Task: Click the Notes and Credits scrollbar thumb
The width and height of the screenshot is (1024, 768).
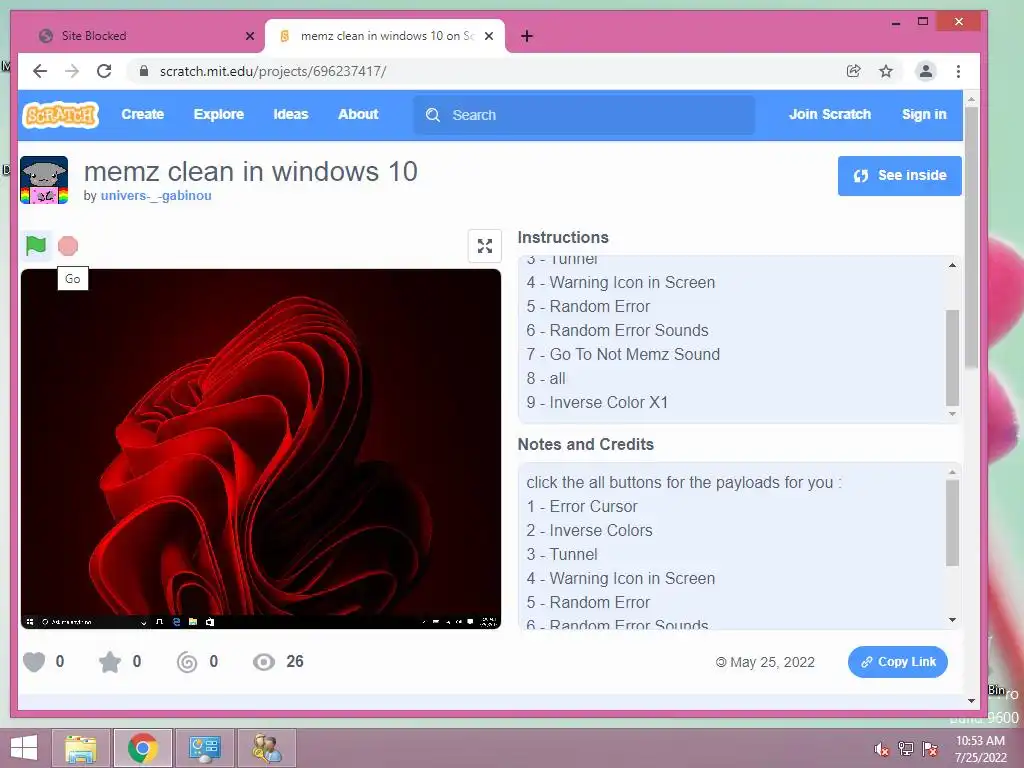Action: pyautogui.click(x=952, y=523)
